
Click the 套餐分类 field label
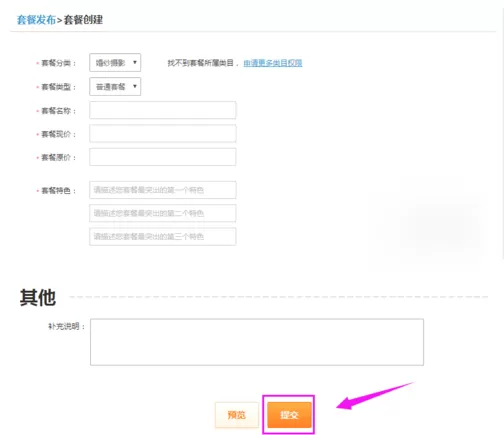click(x=58, y=63)
